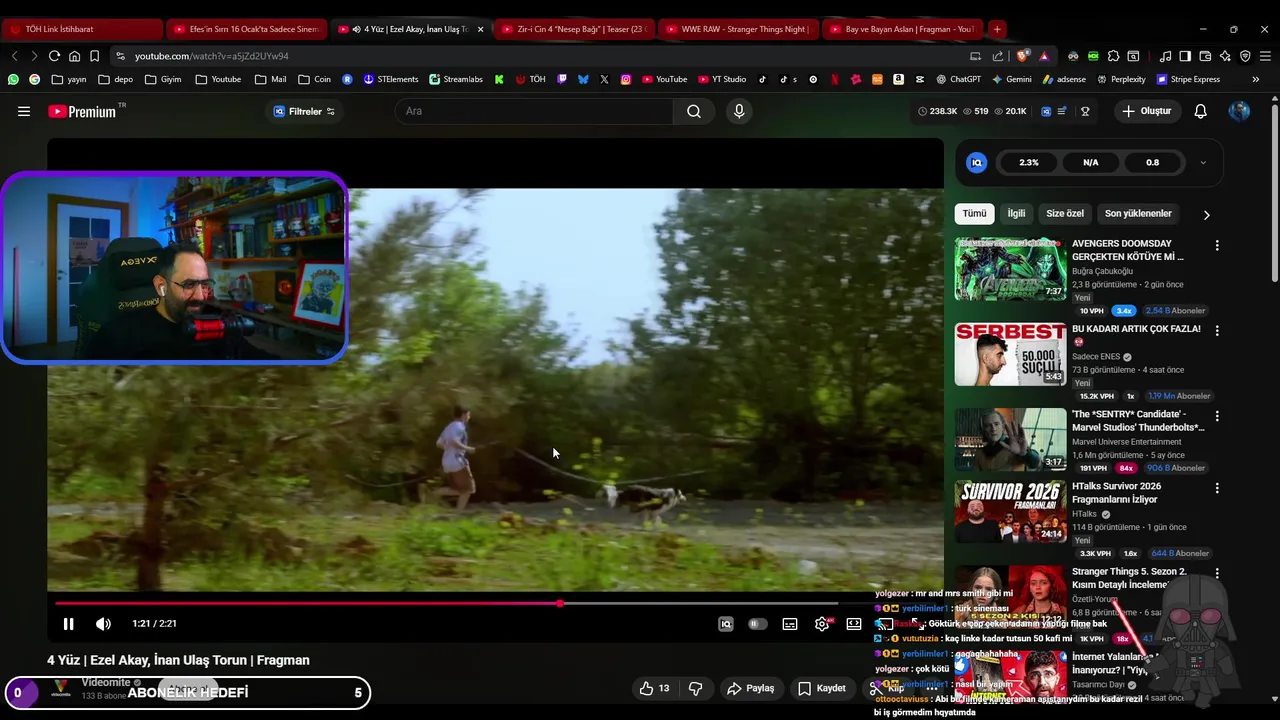Click into the Ara search field
The image size is (1280, 720).
[535, 111]
